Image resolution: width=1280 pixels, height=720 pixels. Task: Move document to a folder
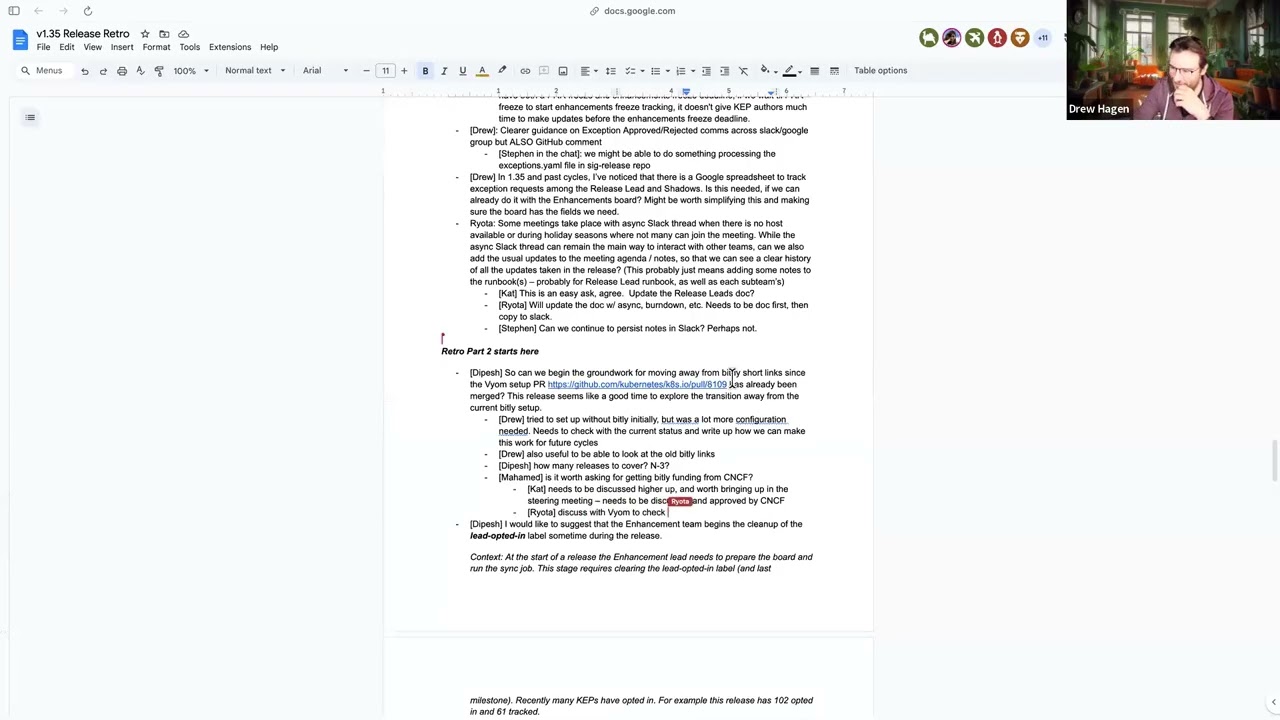(x=164, y=34)
